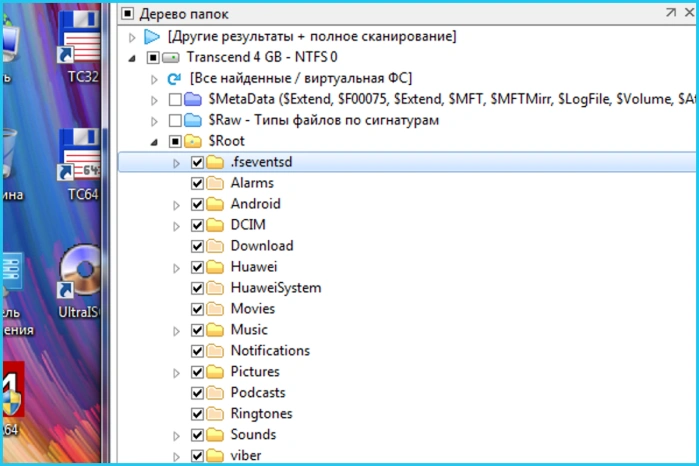The image size is (699, 466).
Task: Select the HuaweiSystem folder label
Action: [275, 288]
